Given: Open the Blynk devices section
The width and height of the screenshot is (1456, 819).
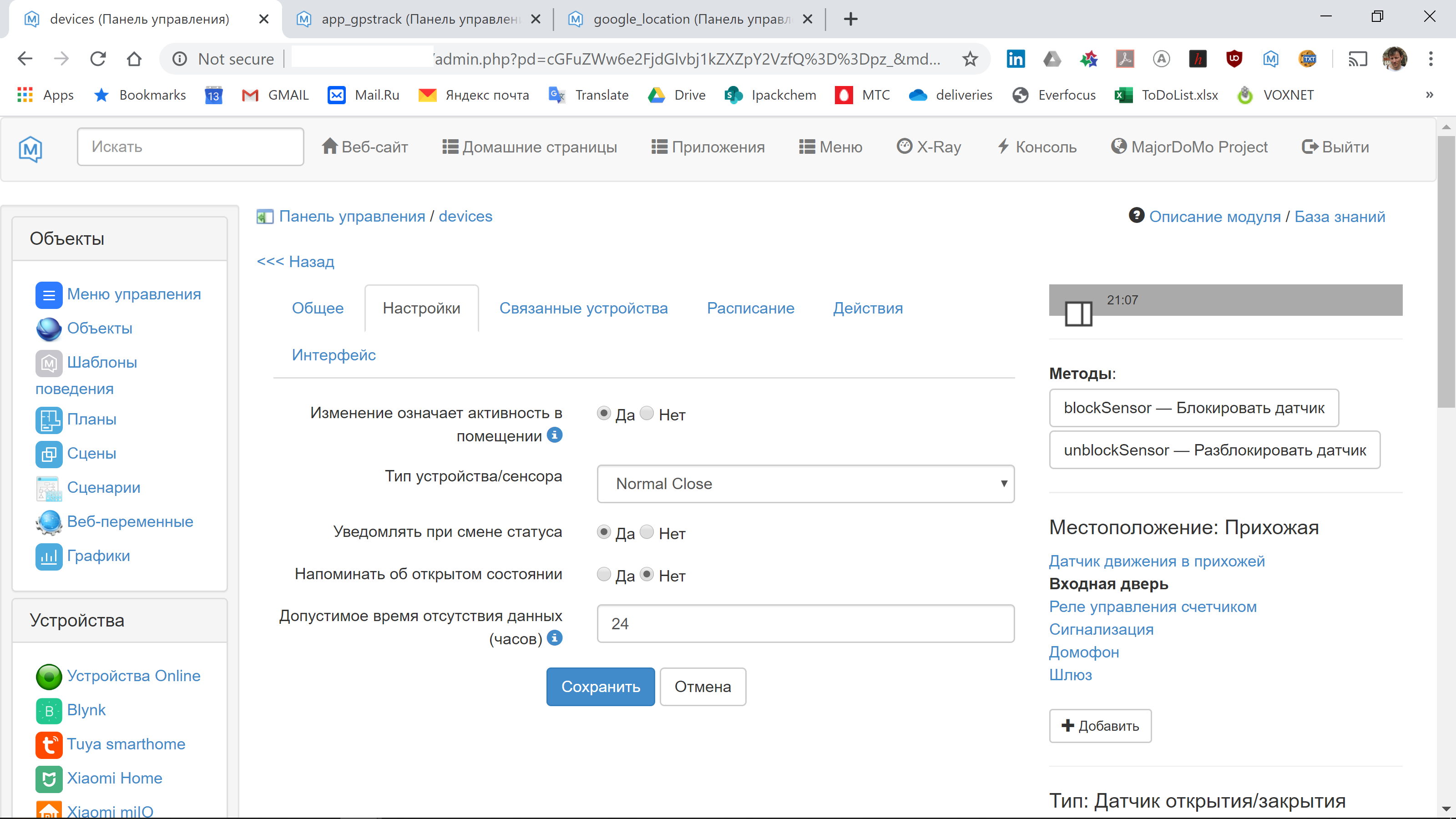Looking at the screenshot, I should pos(86,710).
